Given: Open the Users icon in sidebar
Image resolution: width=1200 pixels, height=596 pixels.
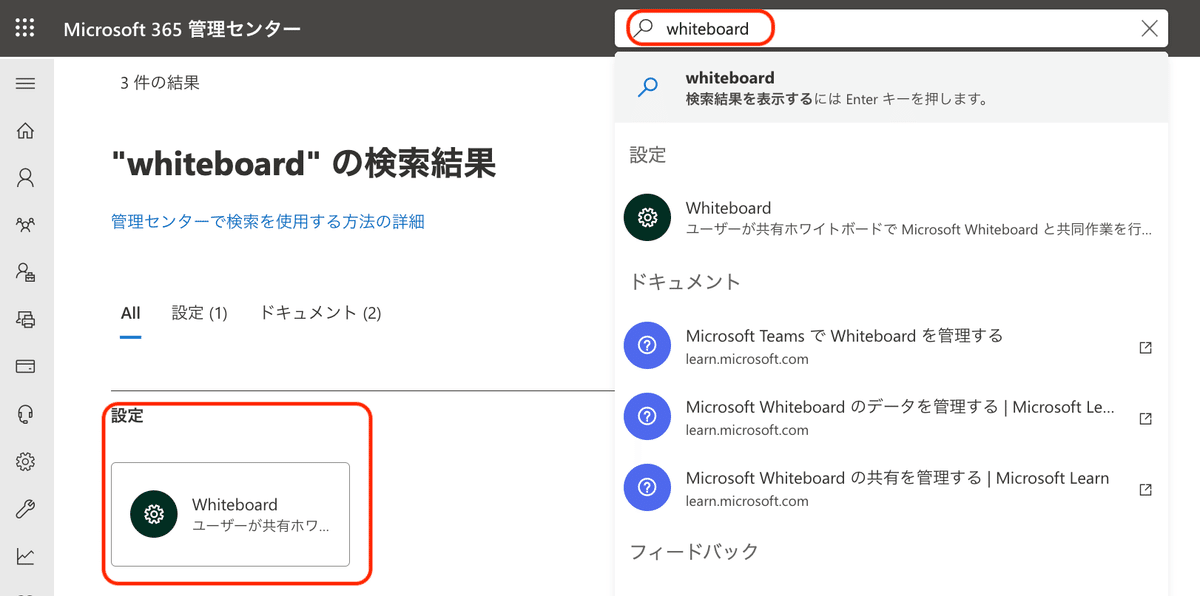Looking at the screenshot, I should [x=26, y=178].
